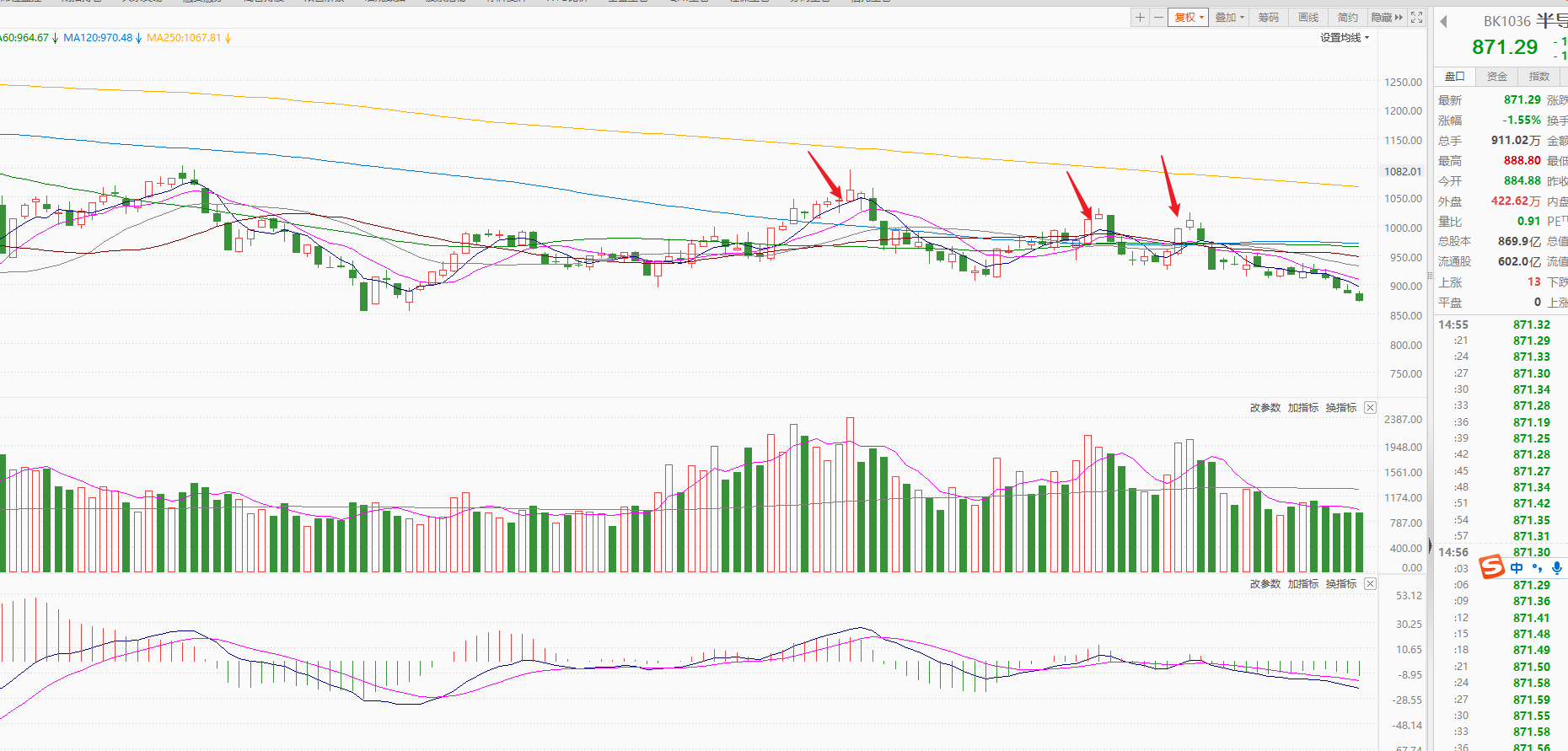The height and width of the screenshot is (751, 1568).
Task: Close the volume indicator panel
Action: [1370, 408]
